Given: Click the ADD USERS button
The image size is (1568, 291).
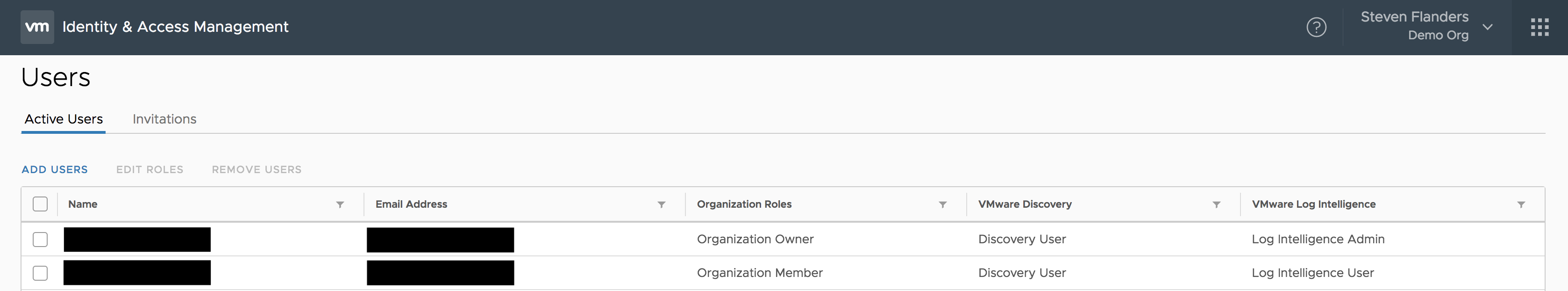Looking at the screenshot, I should [x=55, y=170].
